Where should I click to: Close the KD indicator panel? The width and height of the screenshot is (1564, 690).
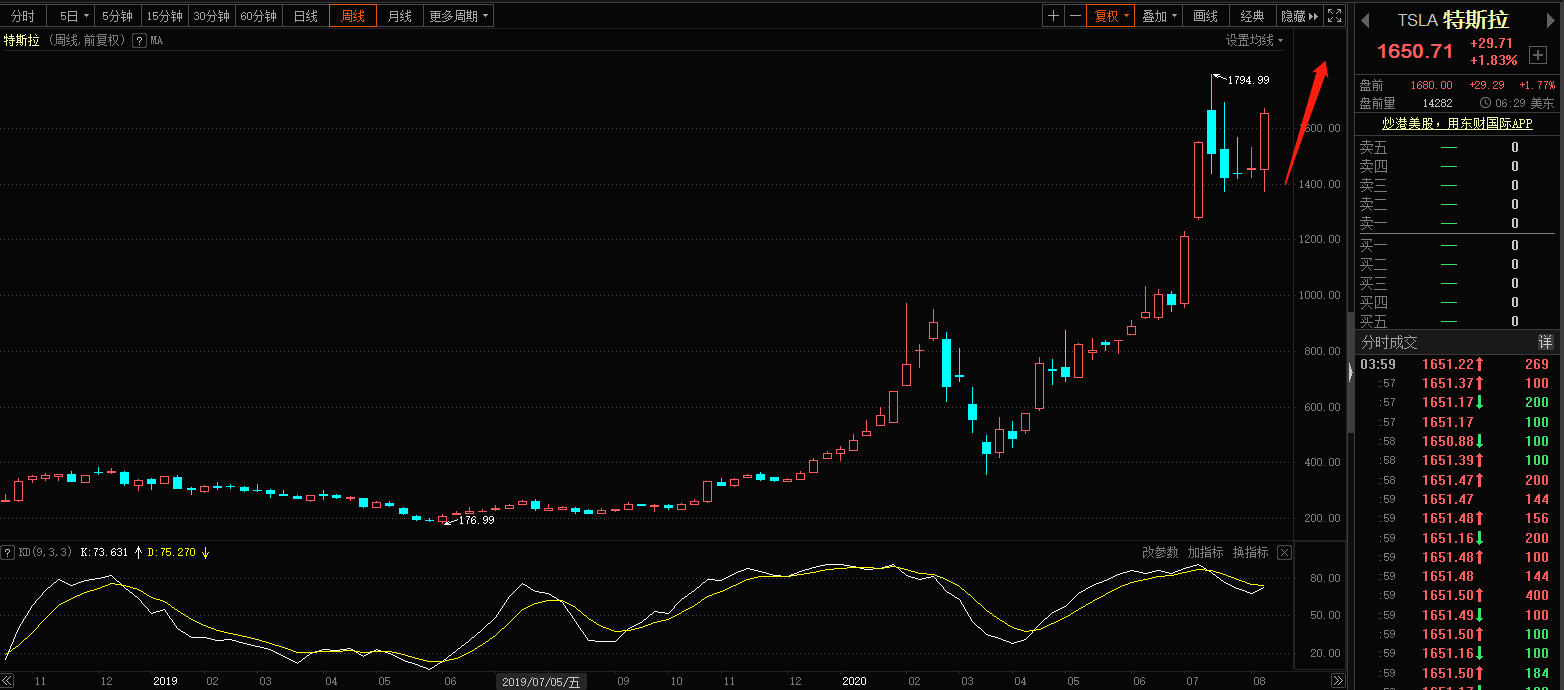(1285, 552)
